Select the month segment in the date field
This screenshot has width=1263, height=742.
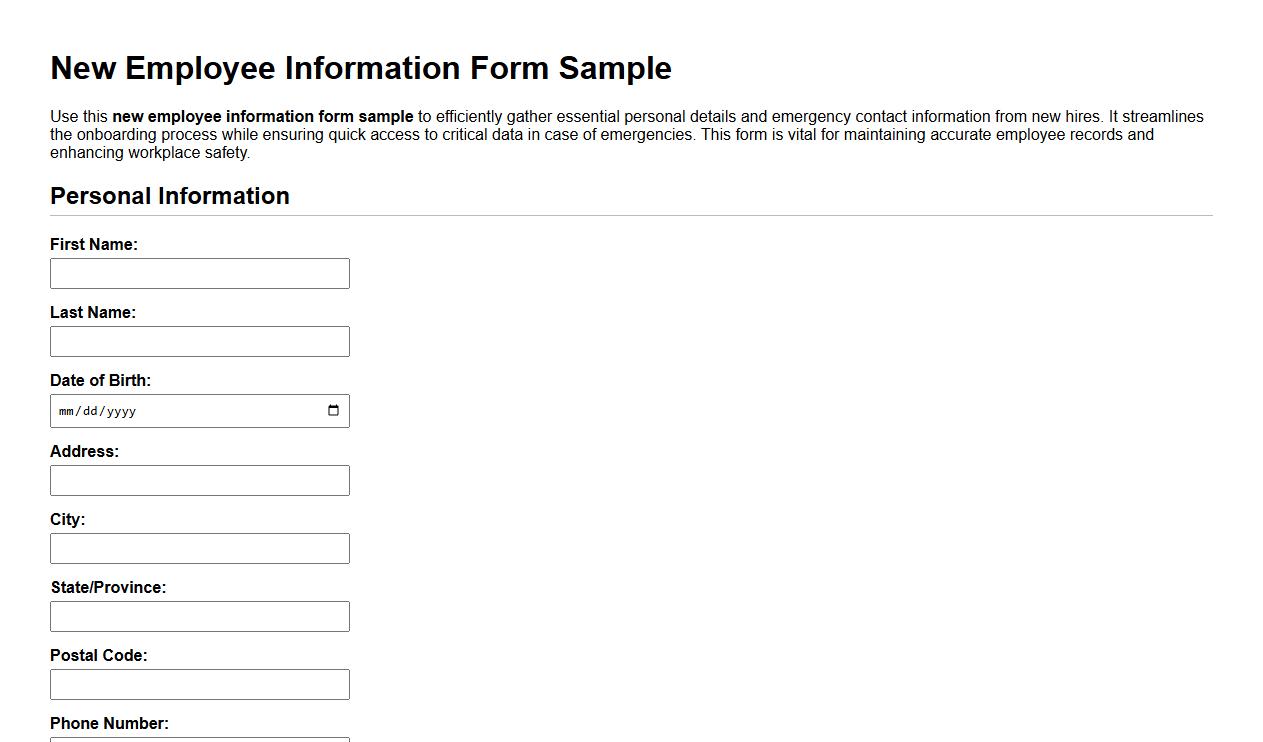[x=68, y=410]
